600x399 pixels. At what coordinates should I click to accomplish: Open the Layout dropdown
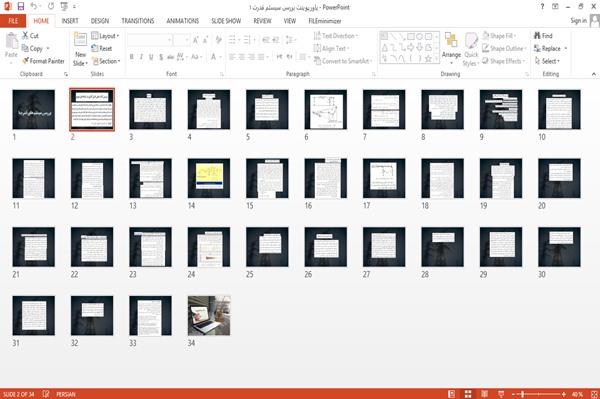pos(105,36)
